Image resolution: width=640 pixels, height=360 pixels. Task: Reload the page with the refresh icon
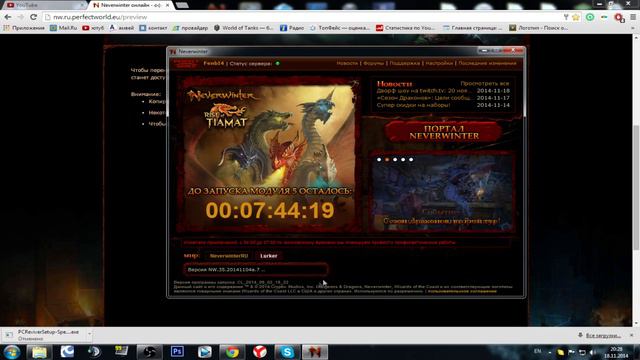[x=33, y=17]
